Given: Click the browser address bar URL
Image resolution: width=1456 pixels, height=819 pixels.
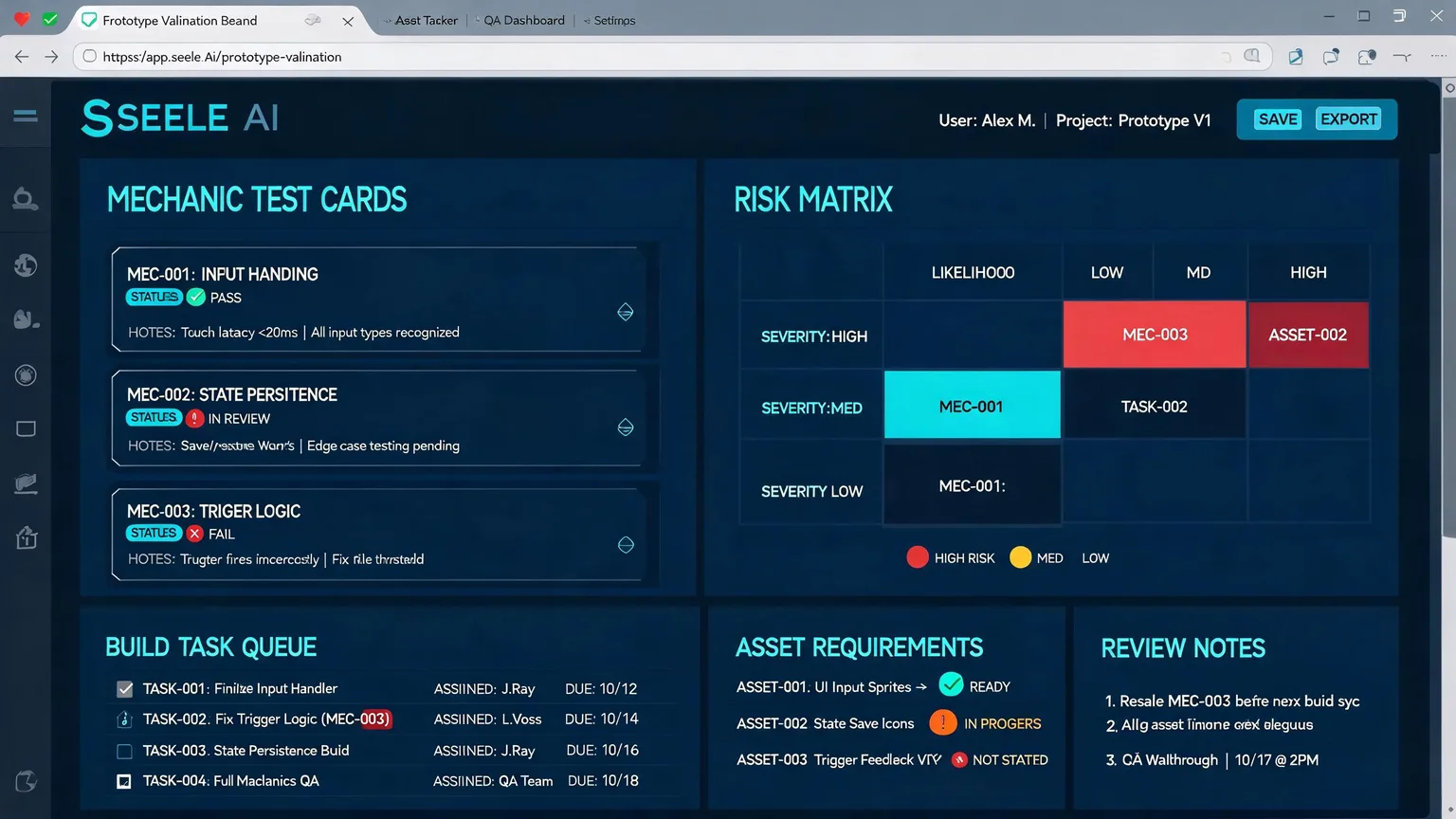Looking at the screenshot, I should coord(222,57).
